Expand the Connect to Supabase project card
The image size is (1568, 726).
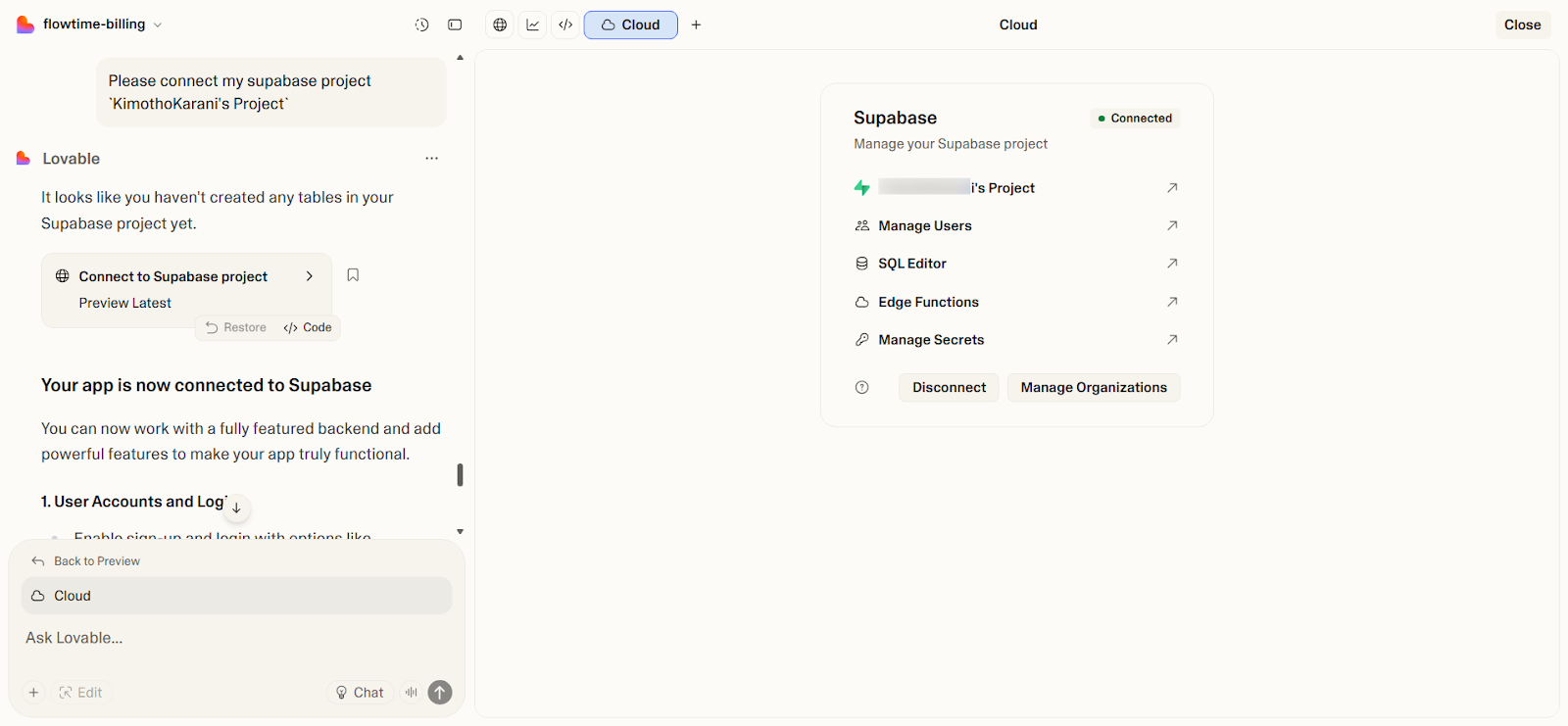click(x=186, y=290)
